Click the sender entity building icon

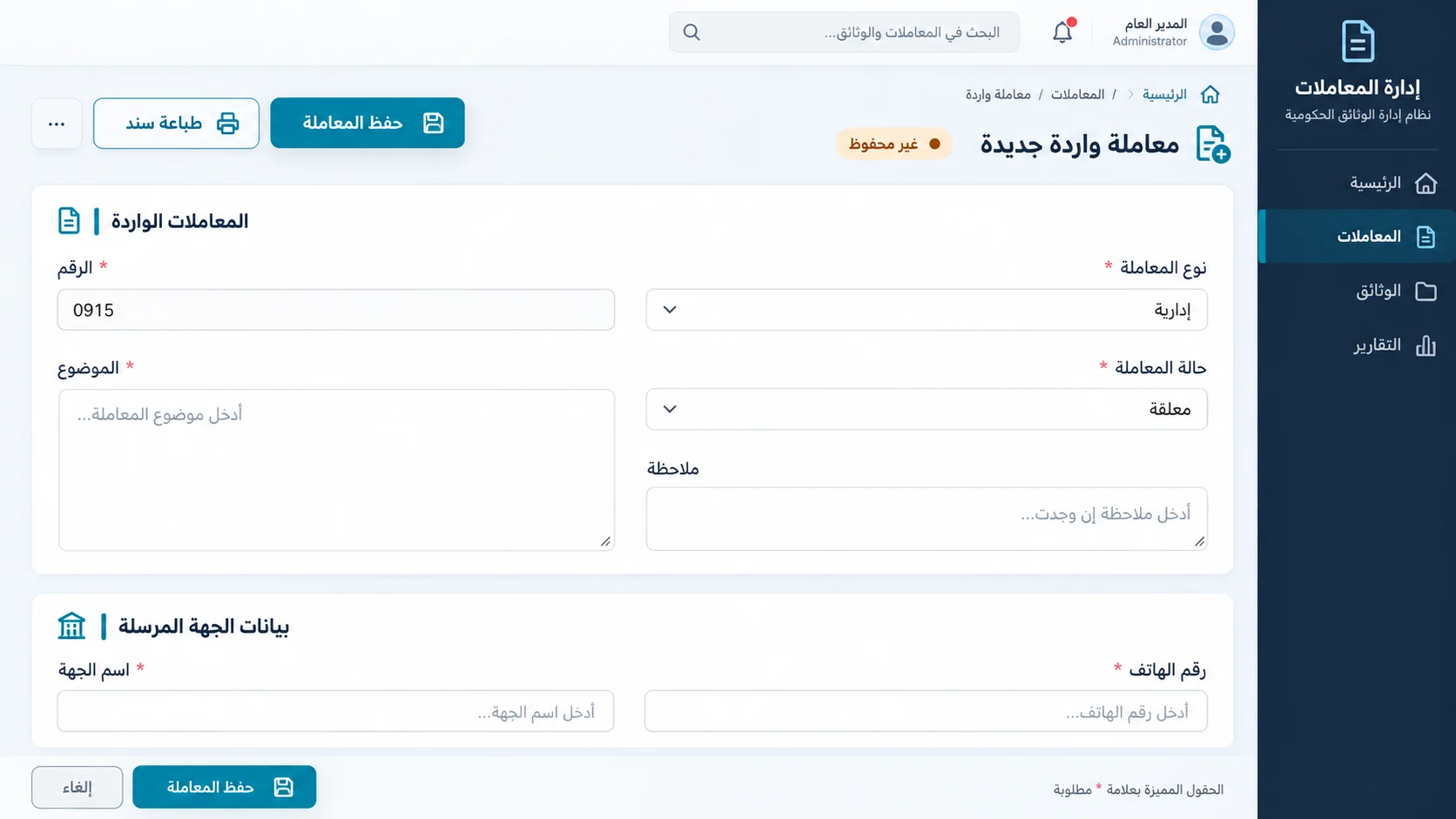(71, 626)
